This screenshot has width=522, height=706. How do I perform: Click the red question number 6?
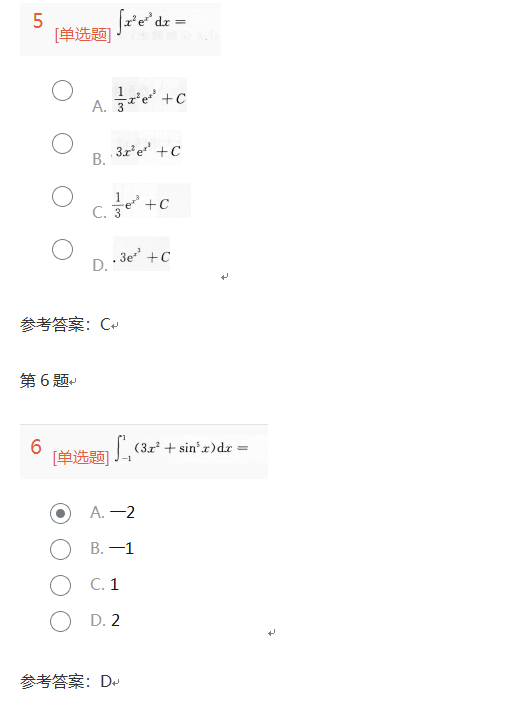(x=36, y=447)
